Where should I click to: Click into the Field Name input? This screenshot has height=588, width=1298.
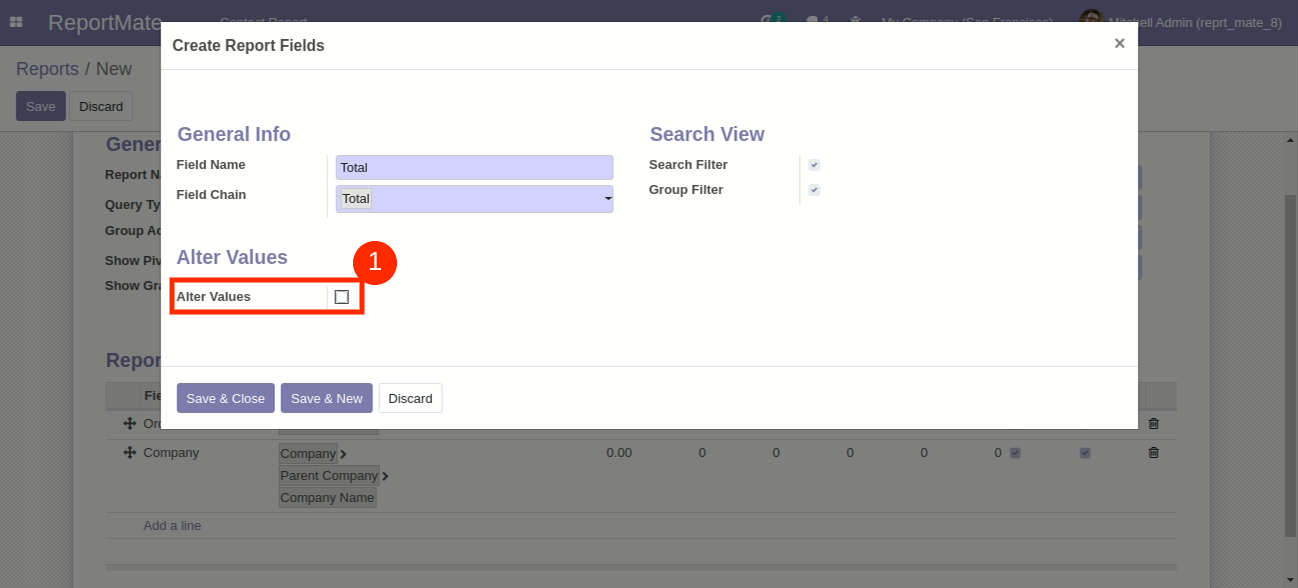coord(474,168)
